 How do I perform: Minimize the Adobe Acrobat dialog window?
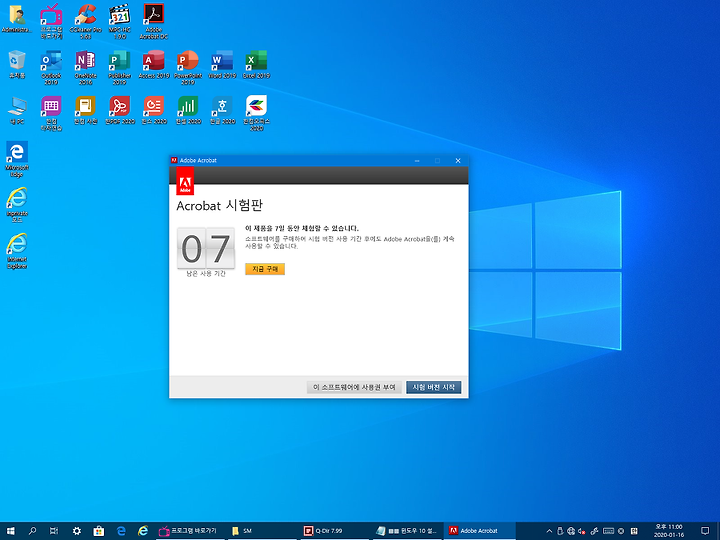tap(417, 160)
